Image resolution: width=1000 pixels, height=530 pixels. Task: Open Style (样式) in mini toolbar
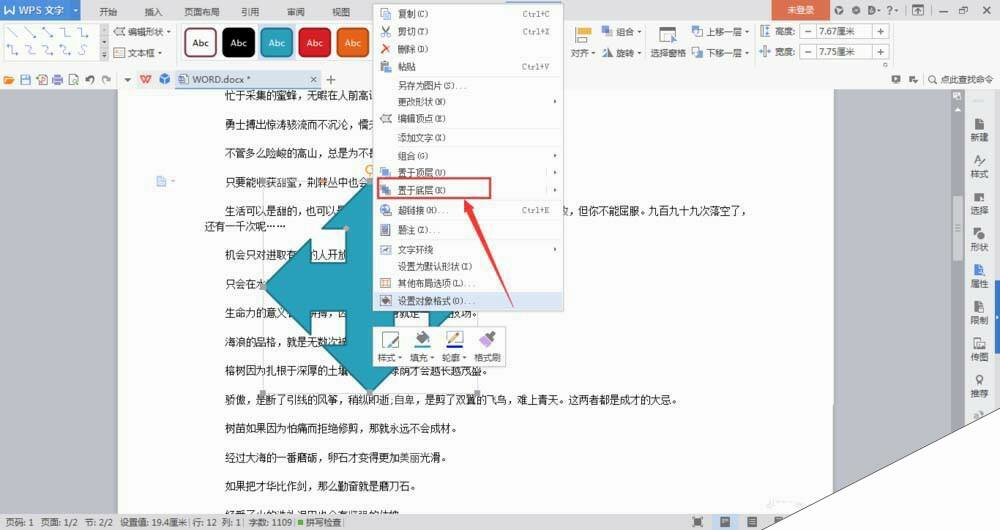[390, 346]
